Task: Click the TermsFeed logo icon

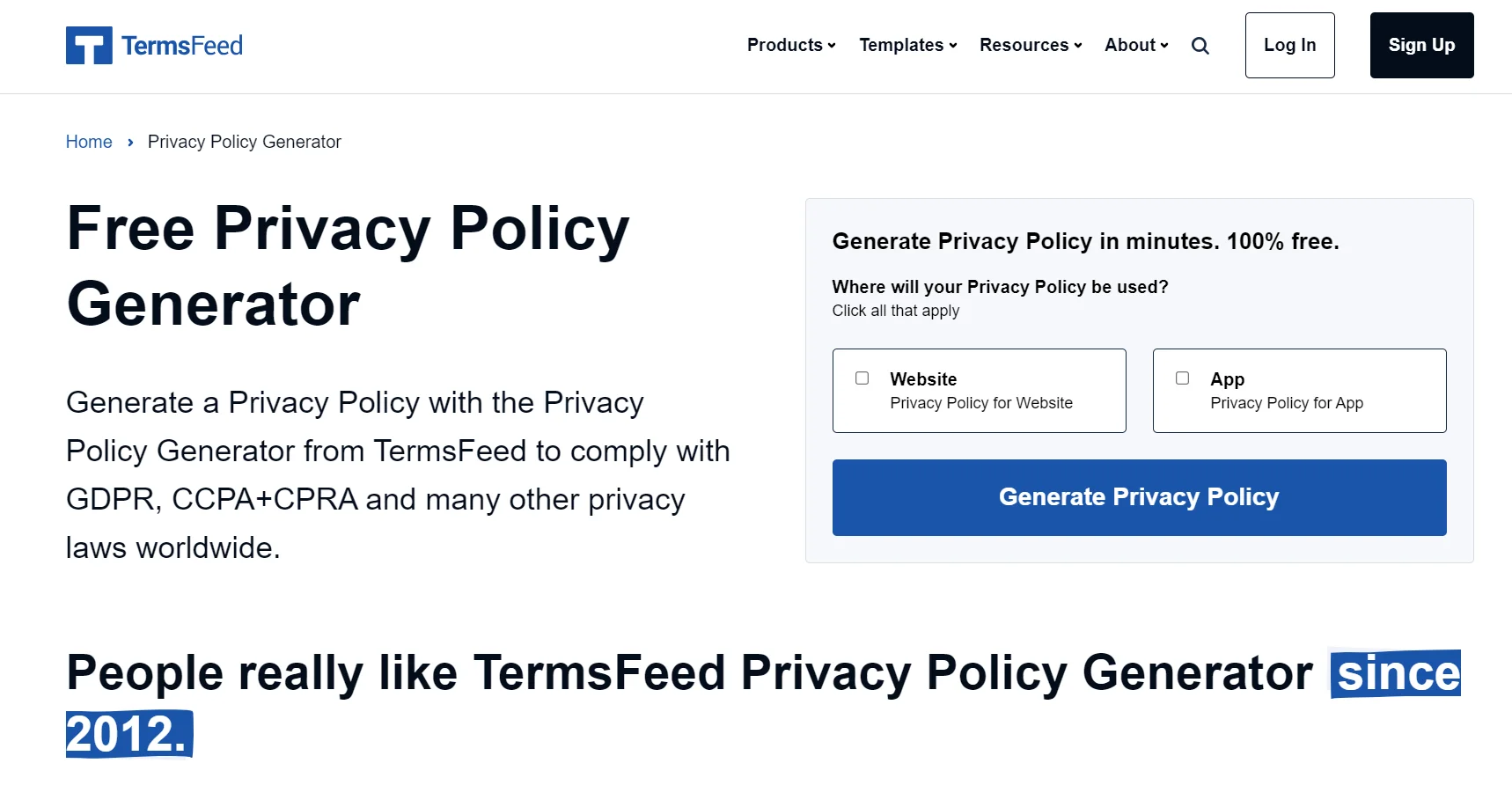Action: point(89,44)
